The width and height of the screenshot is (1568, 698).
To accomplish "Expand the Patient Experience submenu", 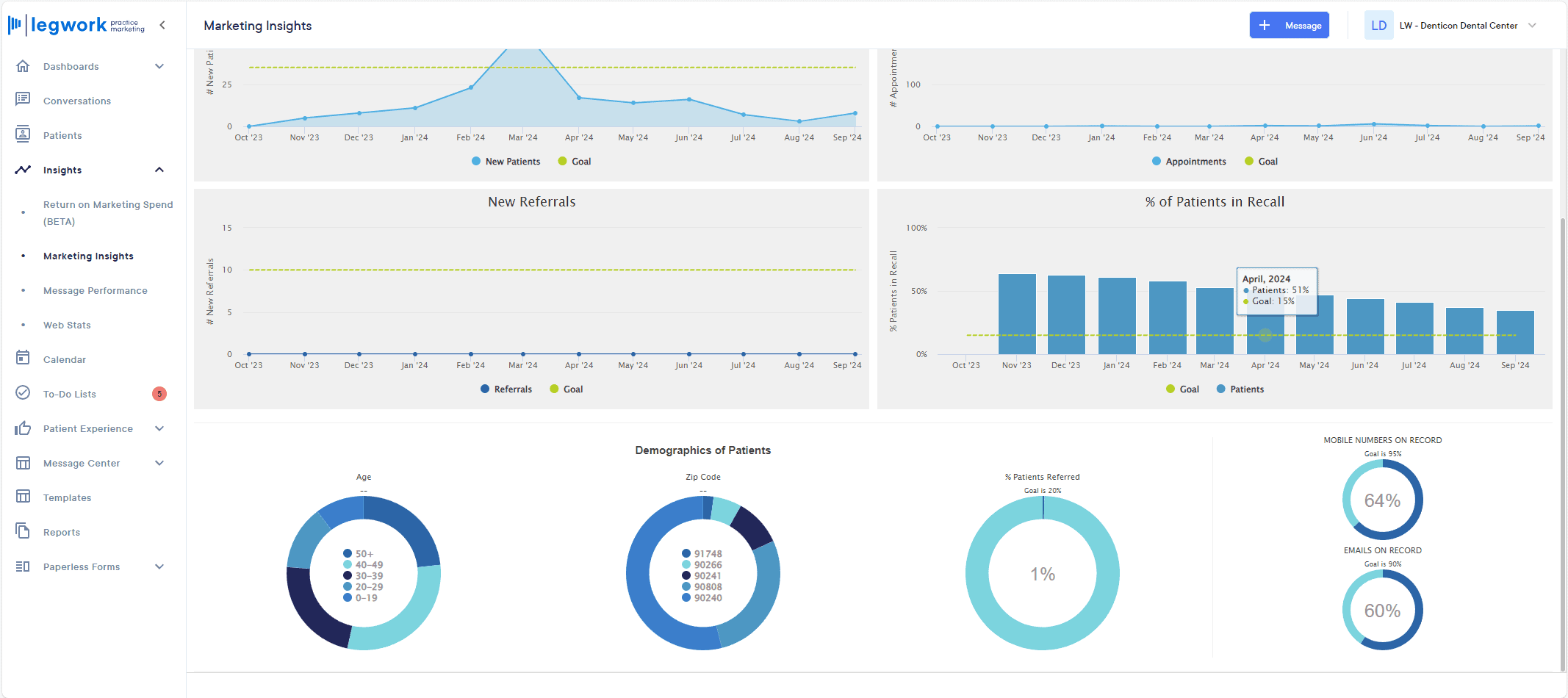I will pos(159,428).
